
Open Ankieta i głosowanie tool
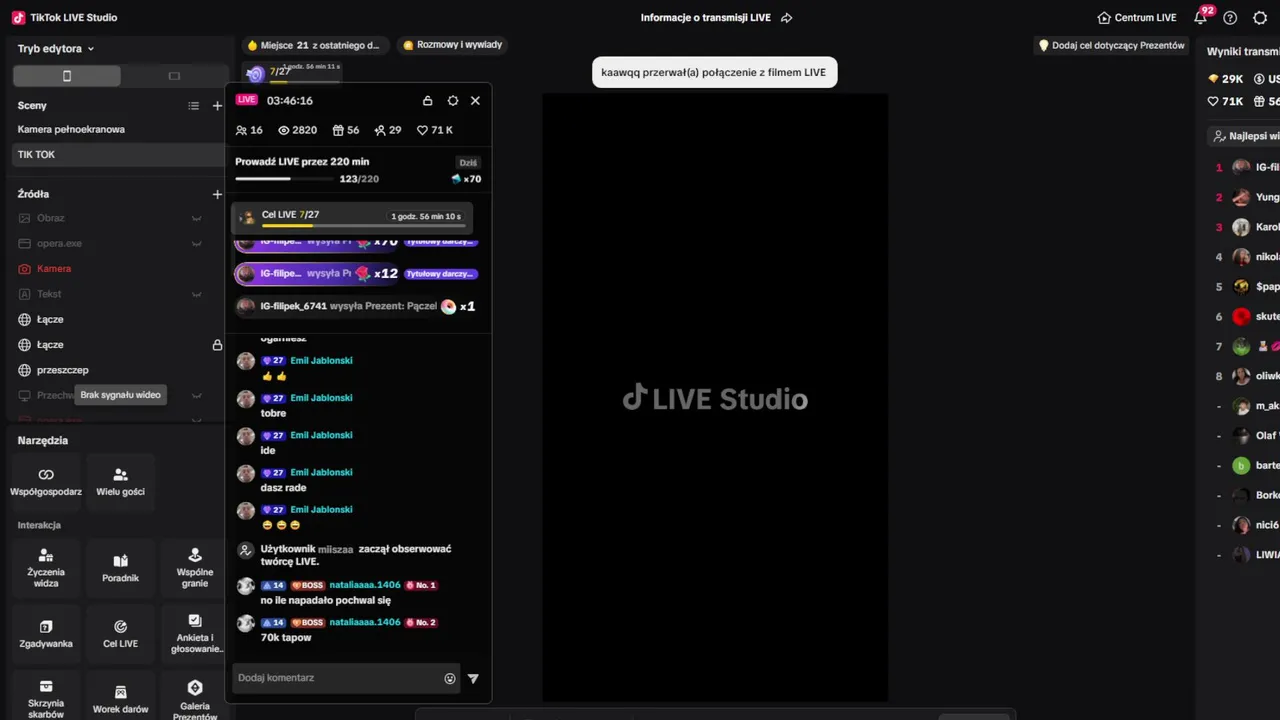[195, 634]
